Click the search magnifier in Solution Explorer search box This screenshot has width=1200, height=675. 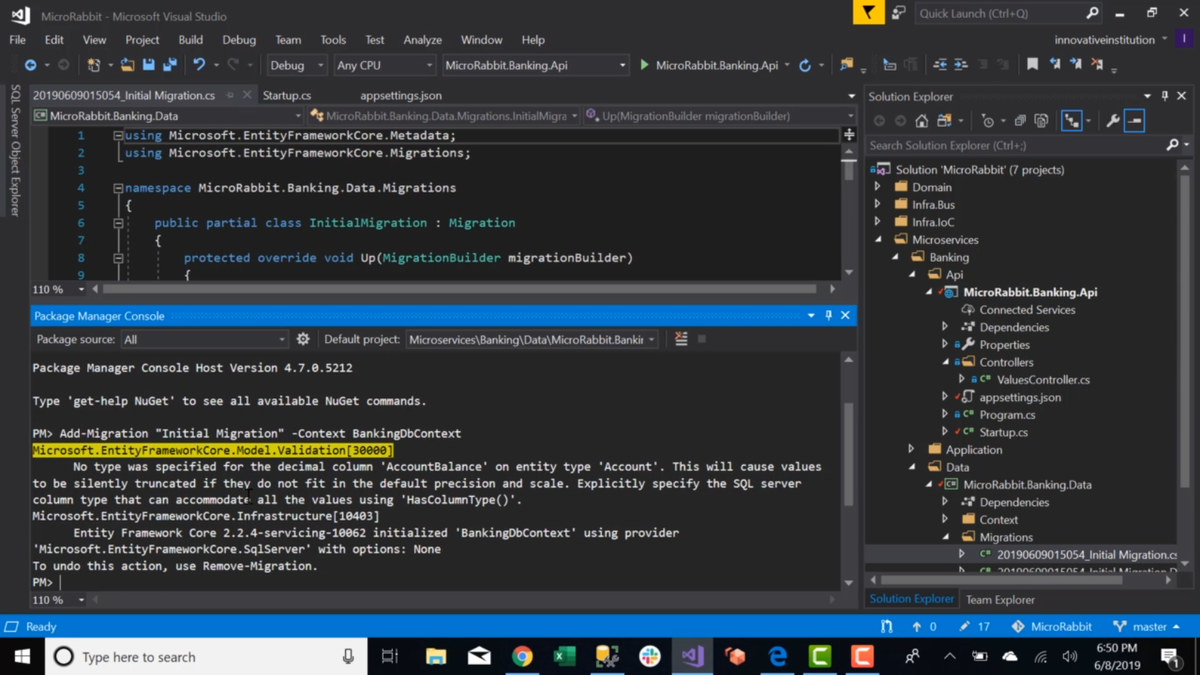coord(1172,145)
